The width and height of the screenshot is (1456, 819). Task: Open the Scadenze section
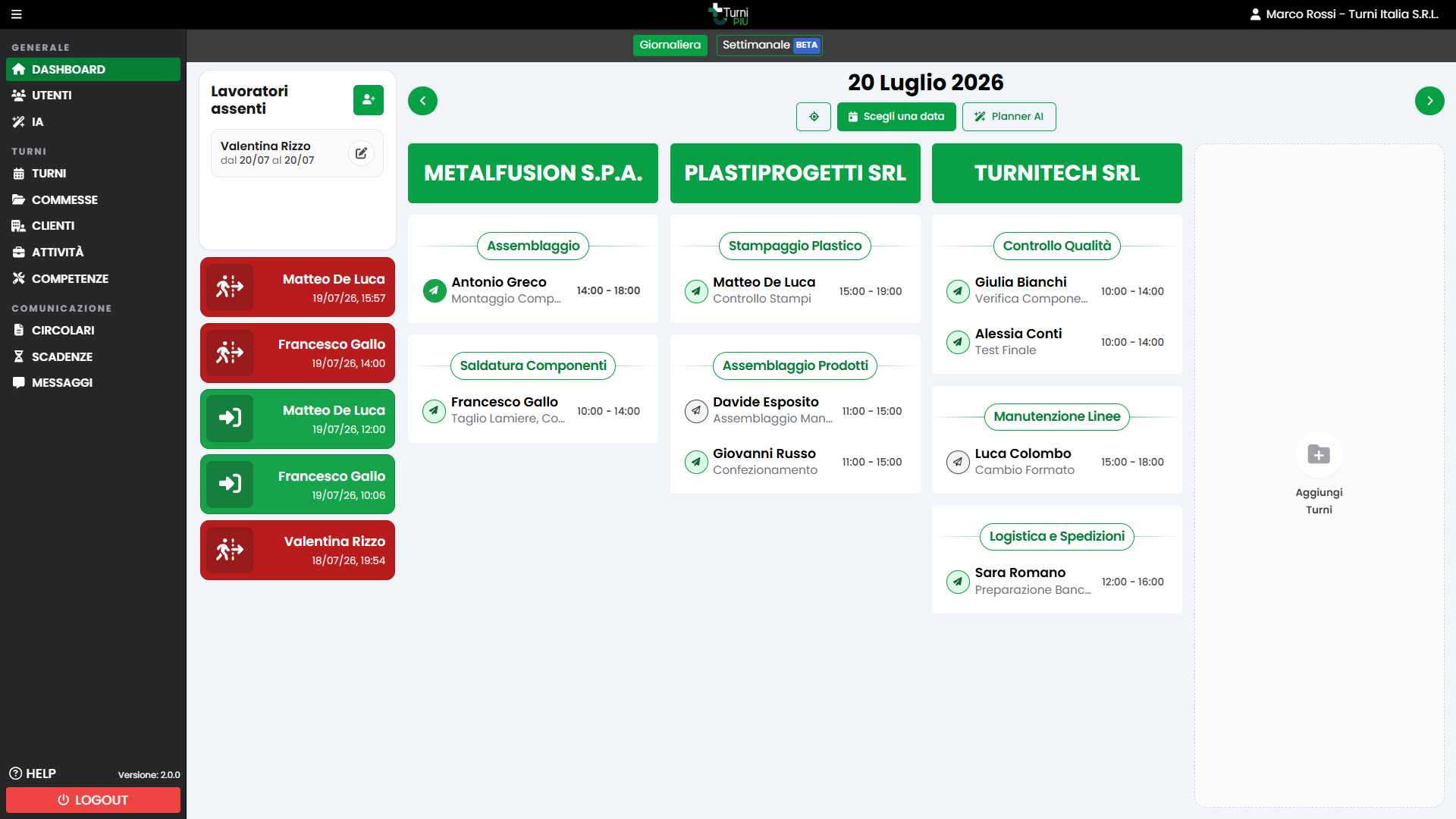93,357
